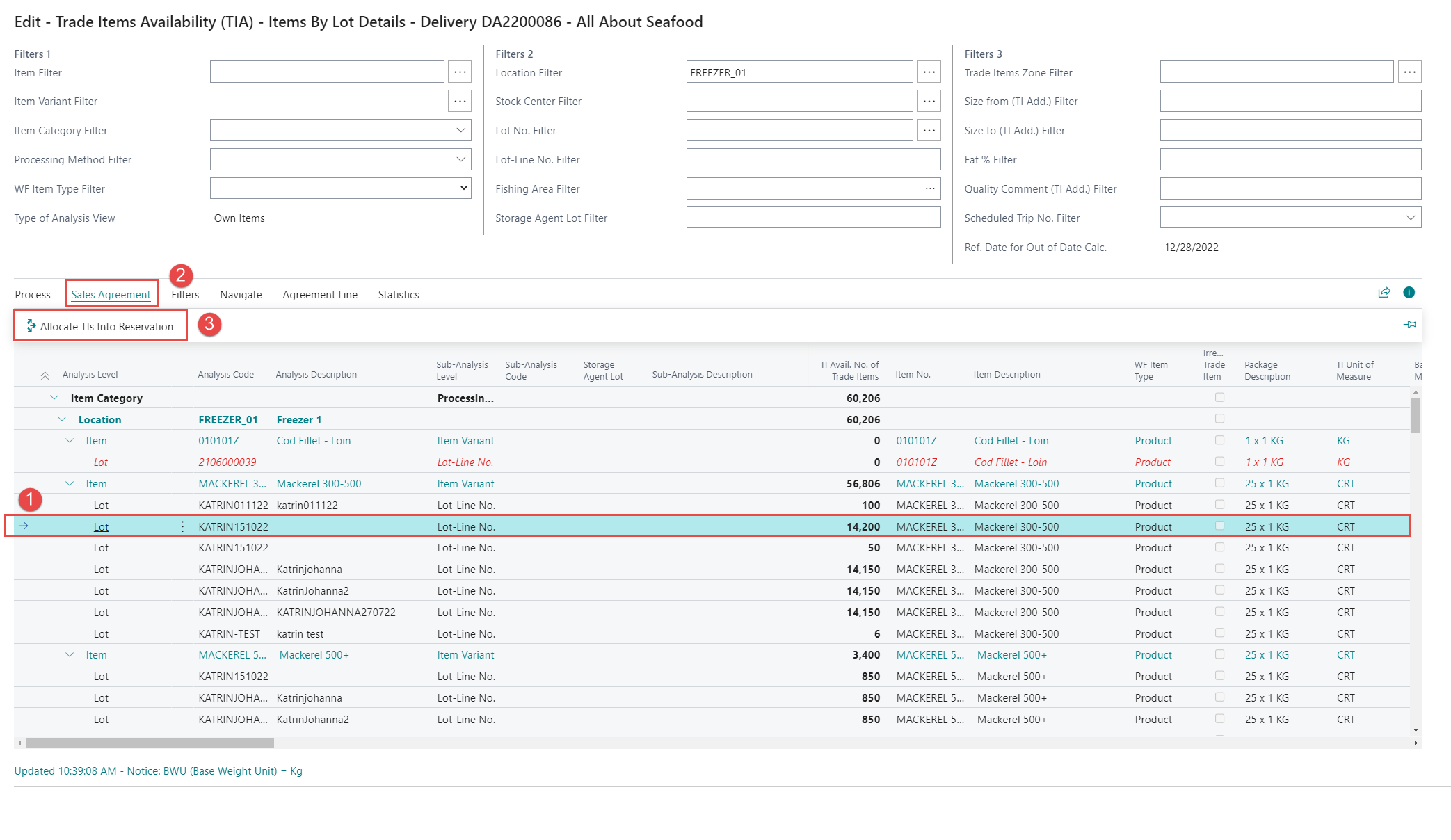Open Item Filter lookup ellipsis button
The height and width of the screenshot is (840, 1451).
[460, 72]
